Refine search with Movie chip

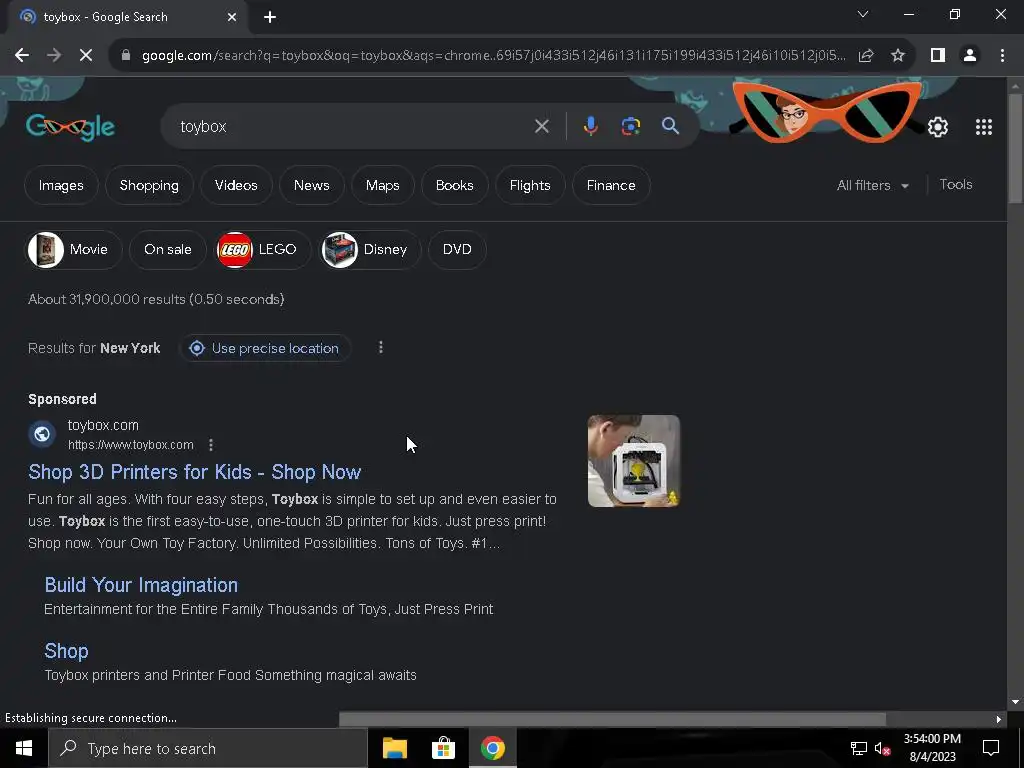pyautogui.click(x=74, y=249)
